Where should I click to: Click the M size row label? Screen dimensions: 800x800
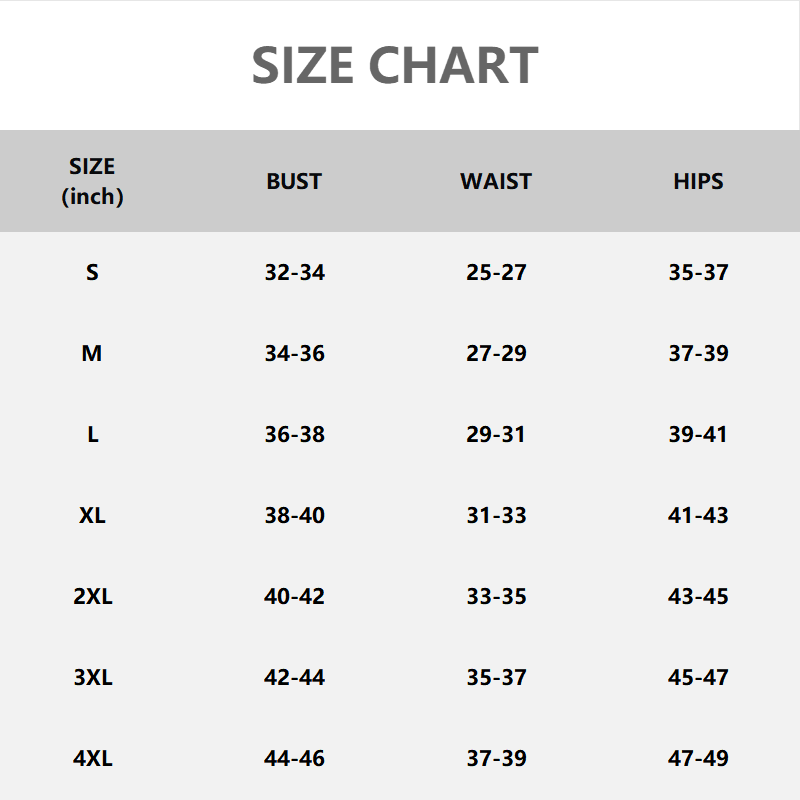(x=92, y=353)
